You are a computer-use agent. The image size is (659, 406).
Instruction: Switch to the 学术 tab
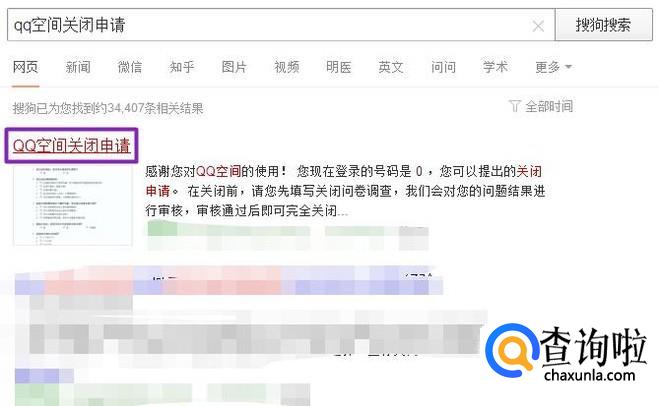[x=496, y=67]
